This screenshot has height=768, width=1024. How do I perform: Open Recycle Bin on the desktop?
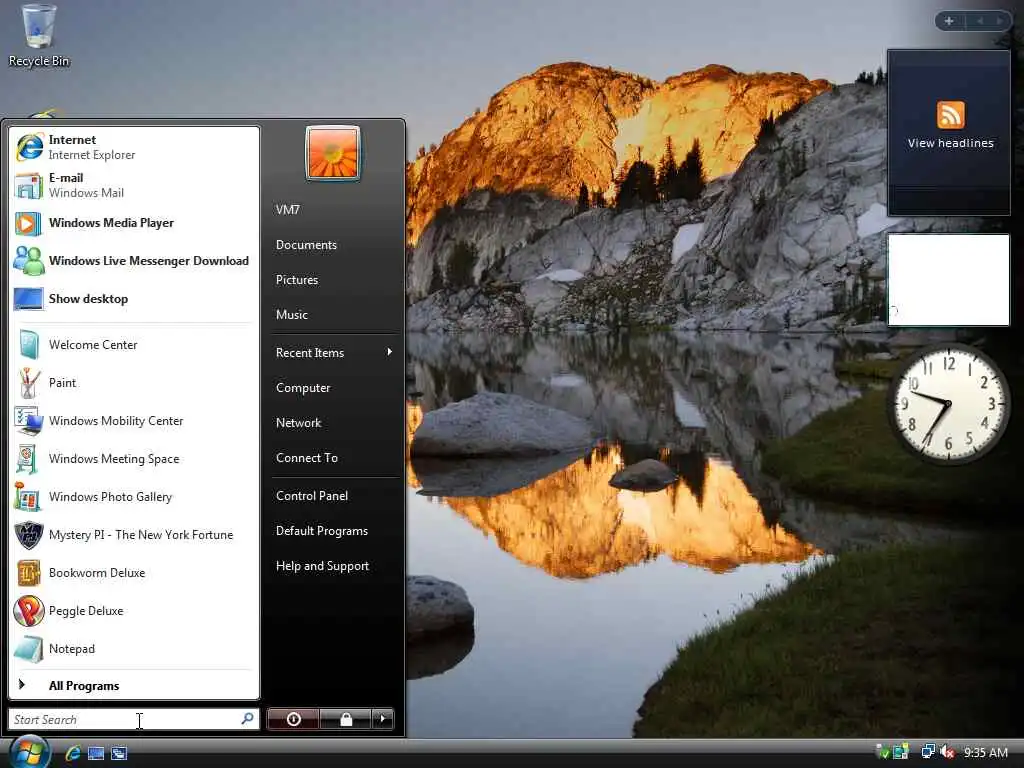tap(38, 36)
